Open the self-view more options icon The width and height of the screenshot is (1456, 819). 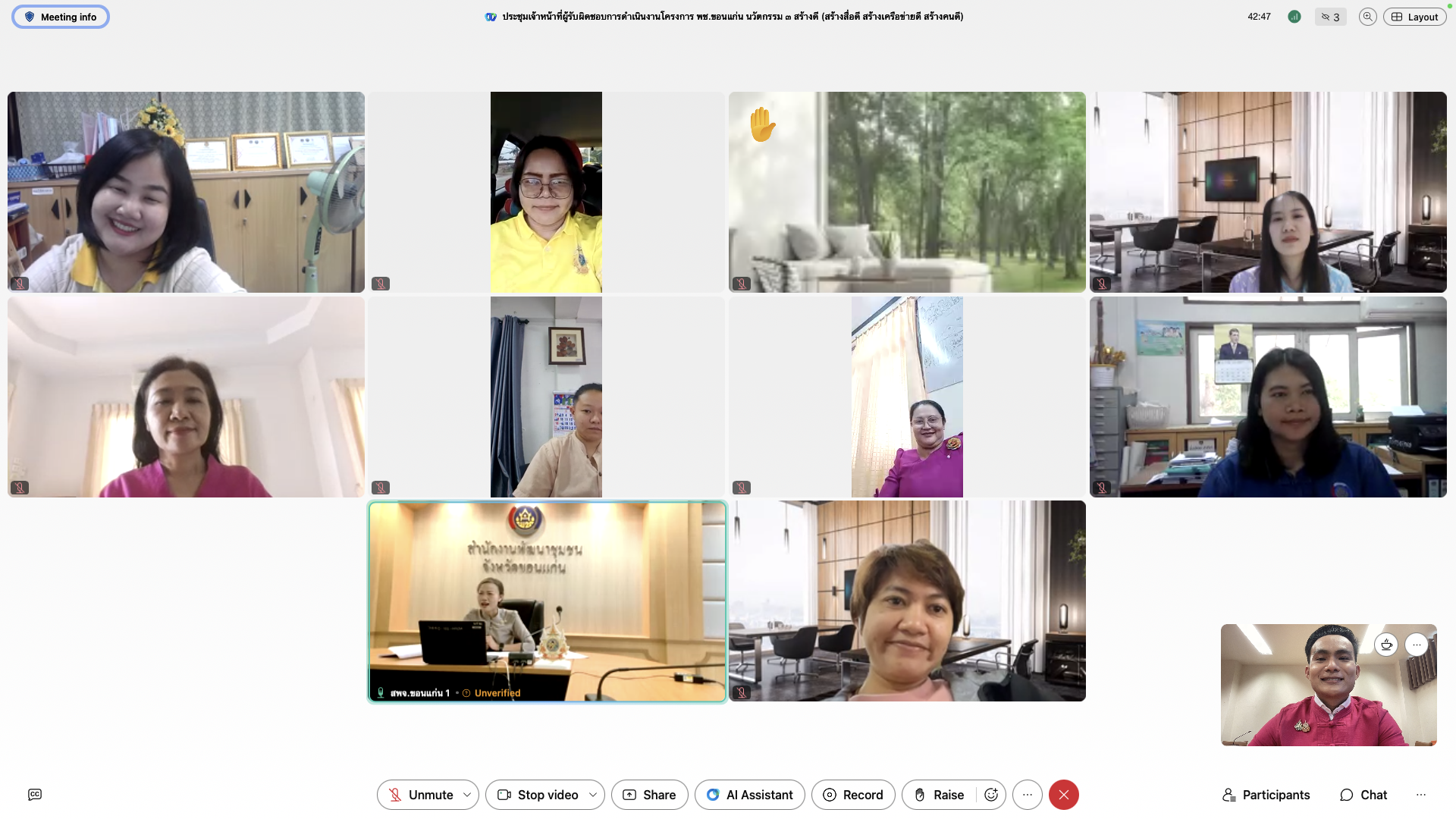pos(1417,645)
